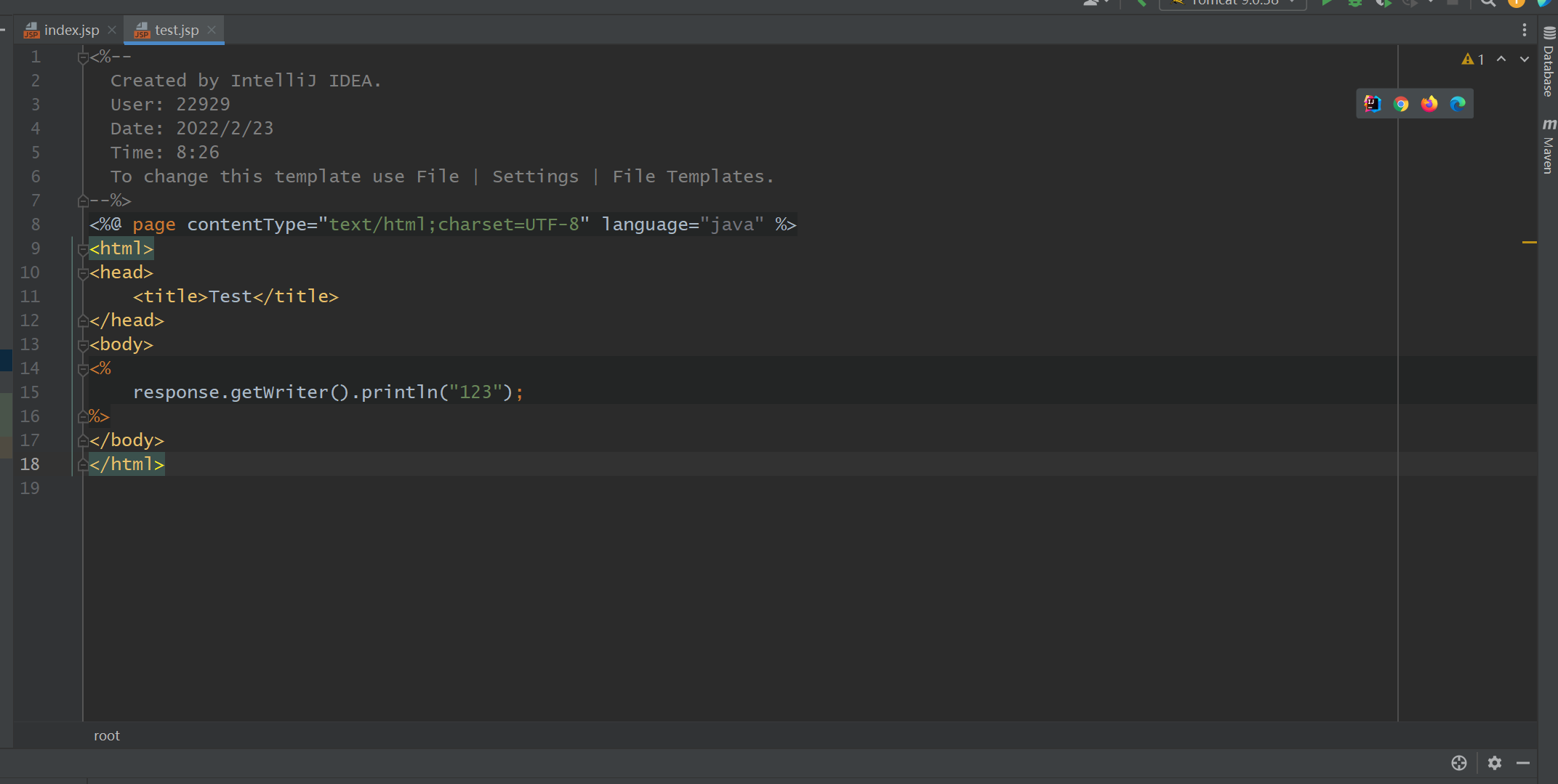This screenshot has height=784, width=1558.
Task: Place cursor in page directive line 8
Action: [x=443, y=225]
